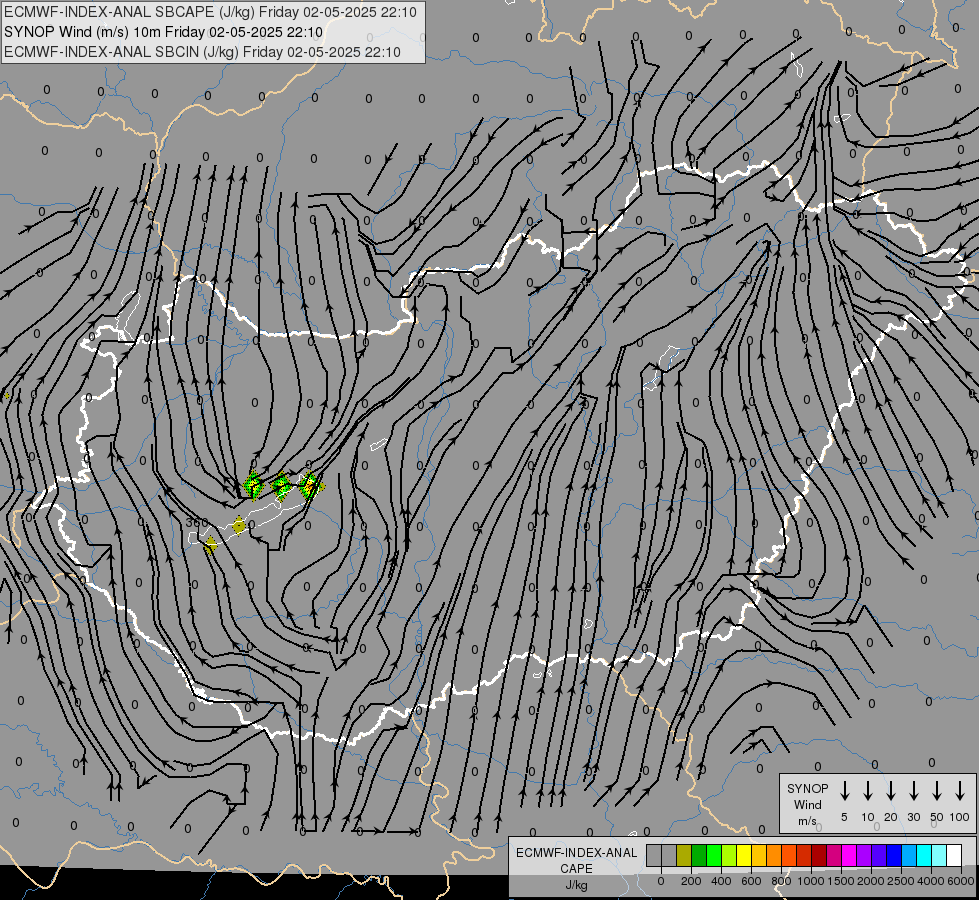Select the bright green CAPE legend swatch

click(x=714, y=855)
